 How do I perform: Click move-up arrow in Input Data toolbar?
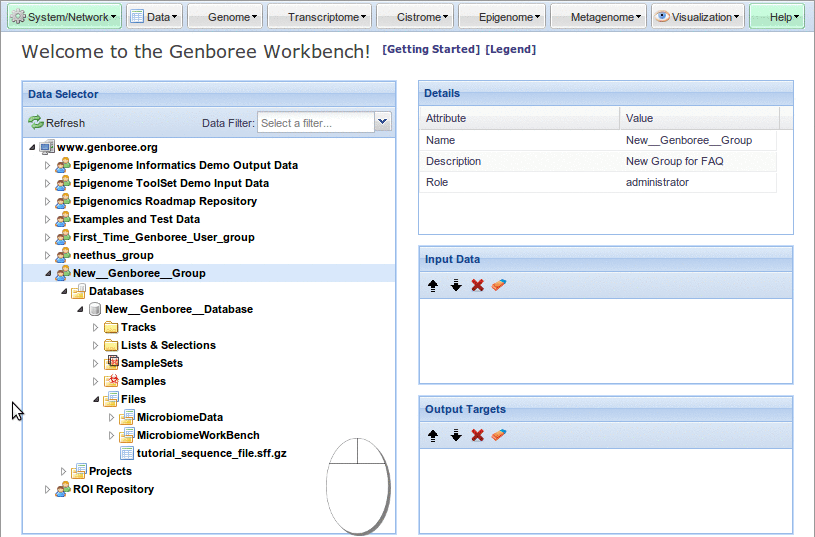(x=433, y=286)
